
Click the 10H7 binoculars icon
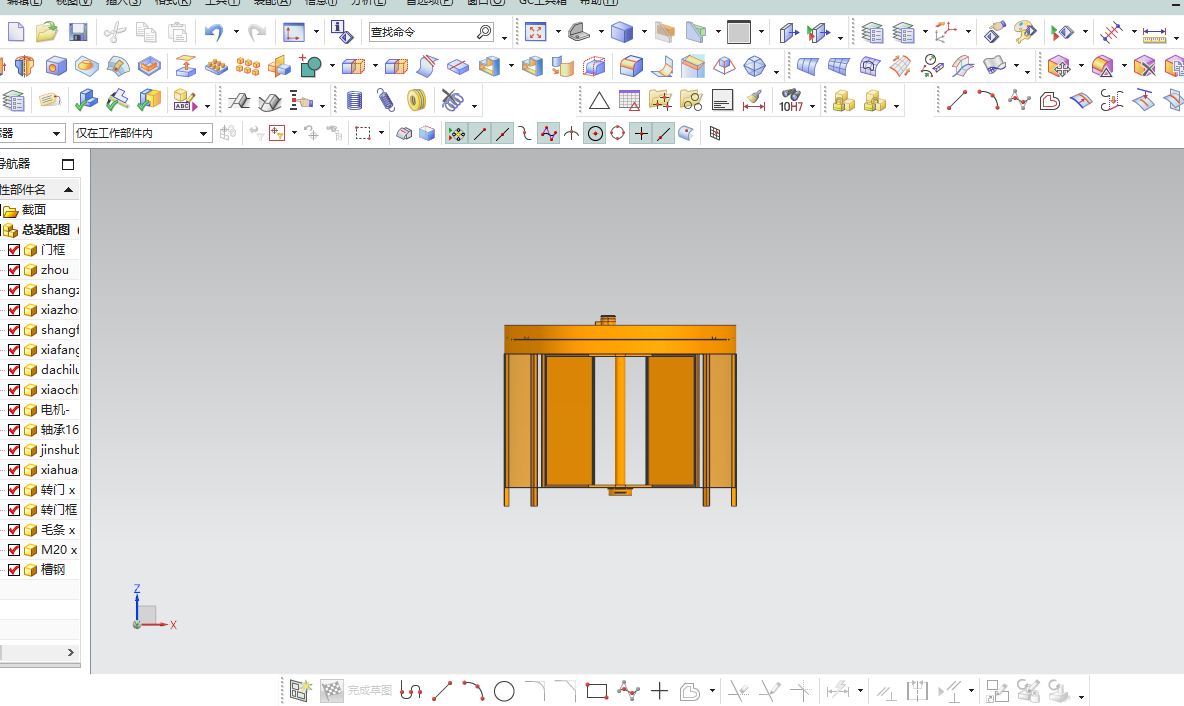[791, 100]
